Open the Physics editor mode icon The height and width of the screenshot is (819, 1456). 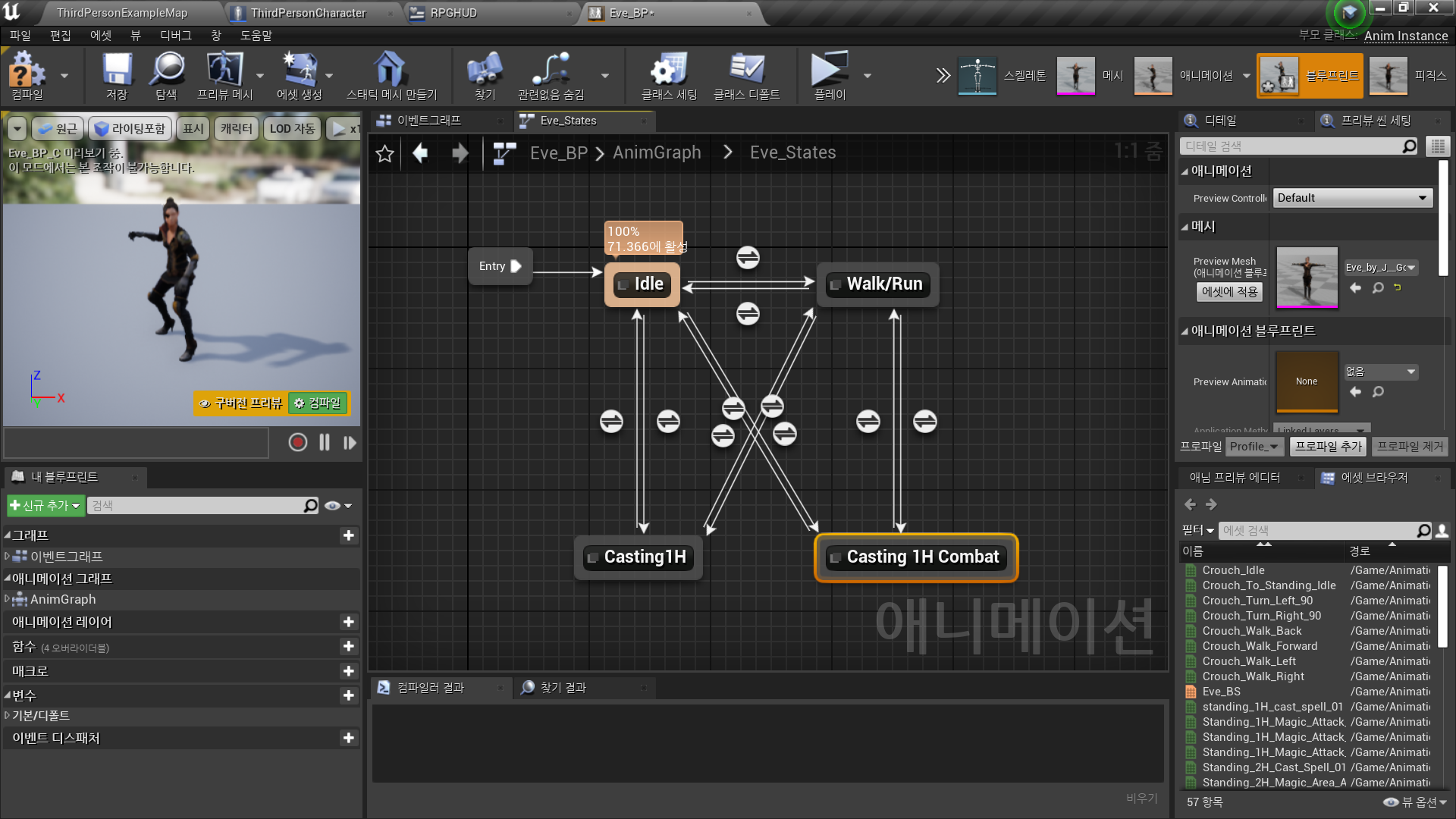tap(1389, 76)
